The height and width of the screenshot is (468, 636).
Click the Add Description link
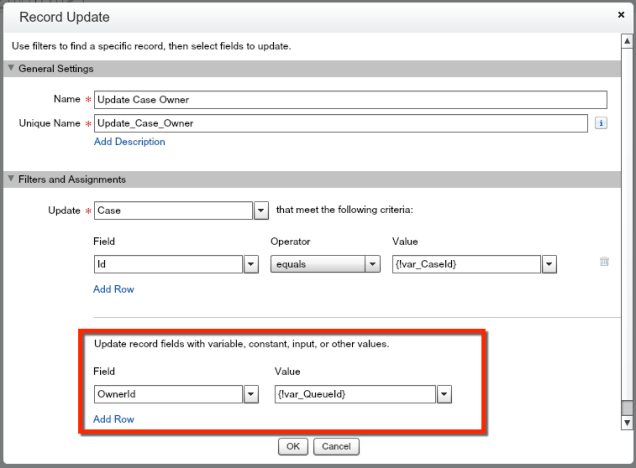[x=129, y=142]
